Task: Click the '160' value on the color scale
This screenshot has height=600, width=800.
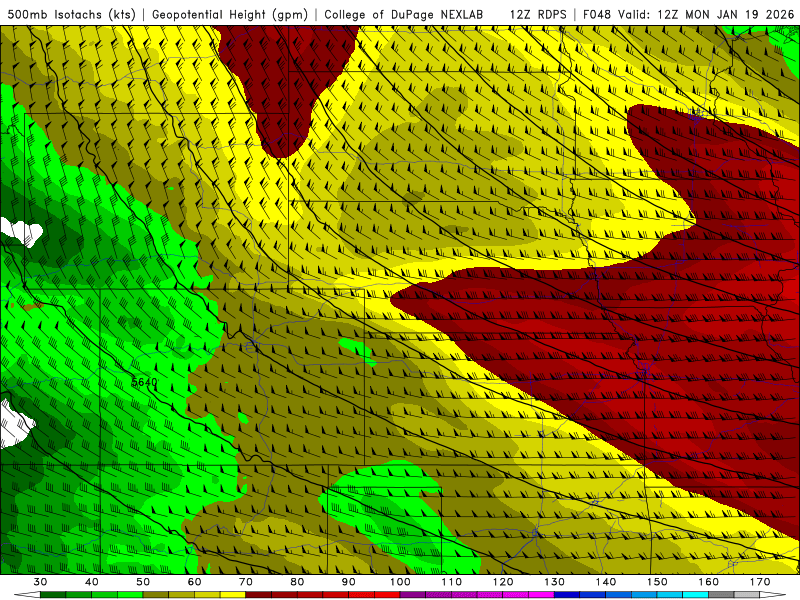Action: click(x=709, y=582)
